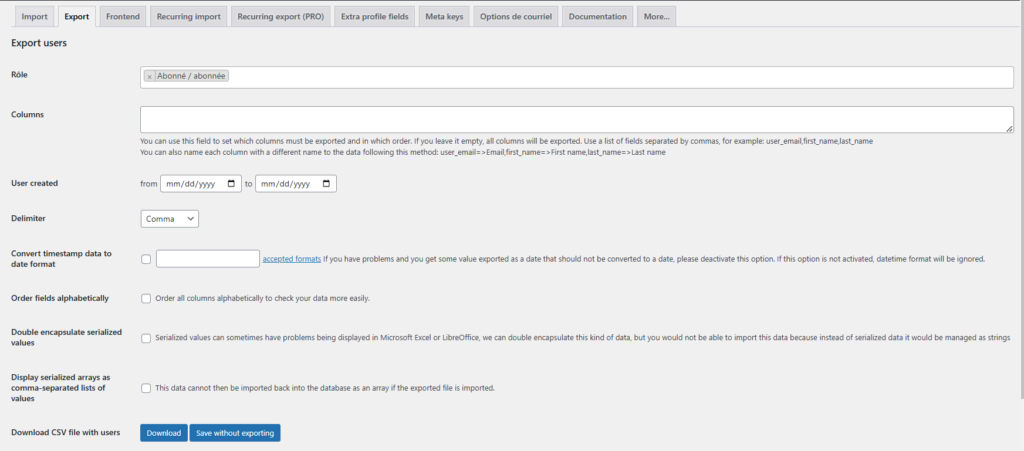Go to the Meta keys tab
Image resolution: width=1024 pixels, height=451 pixels.
445,17
